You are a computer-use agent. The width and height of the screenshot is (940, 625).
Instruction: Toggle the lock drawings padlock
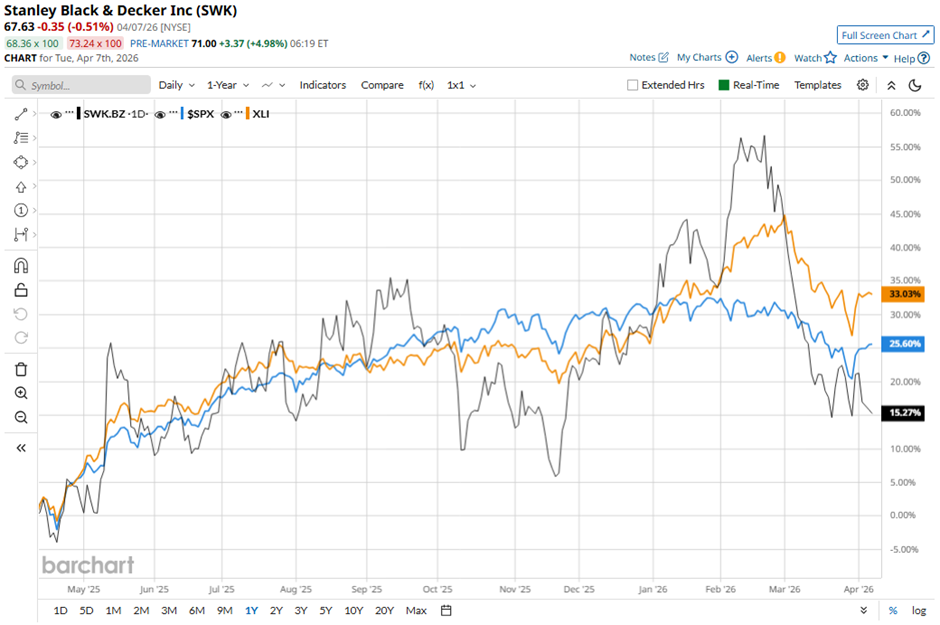21,290
